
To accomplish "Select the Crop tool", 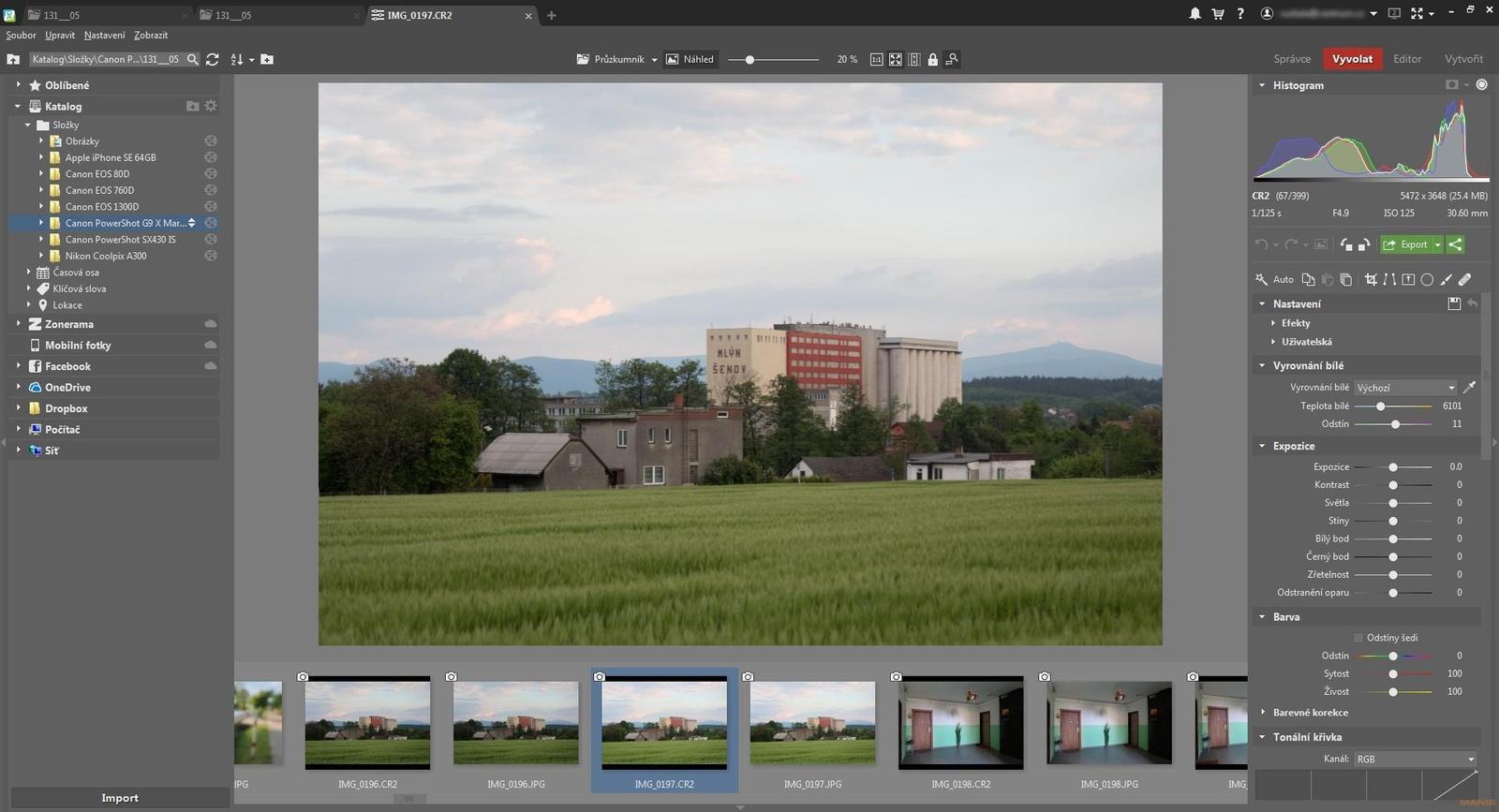I will 1371,279.
